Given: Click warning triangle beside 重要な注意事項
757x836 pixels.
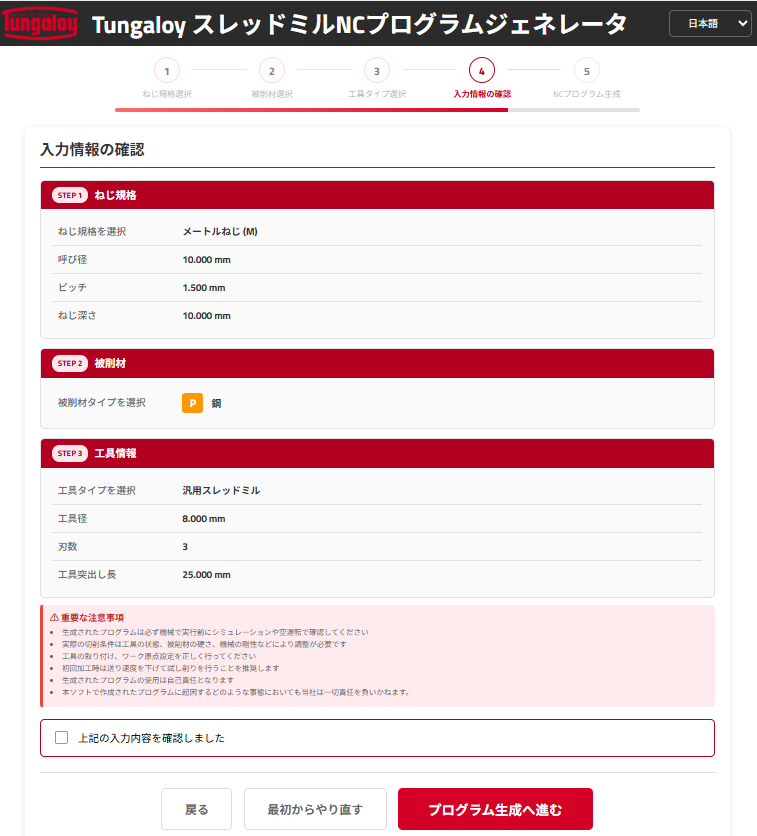Looking at the screenshot, I should click(x=54, y=618).
